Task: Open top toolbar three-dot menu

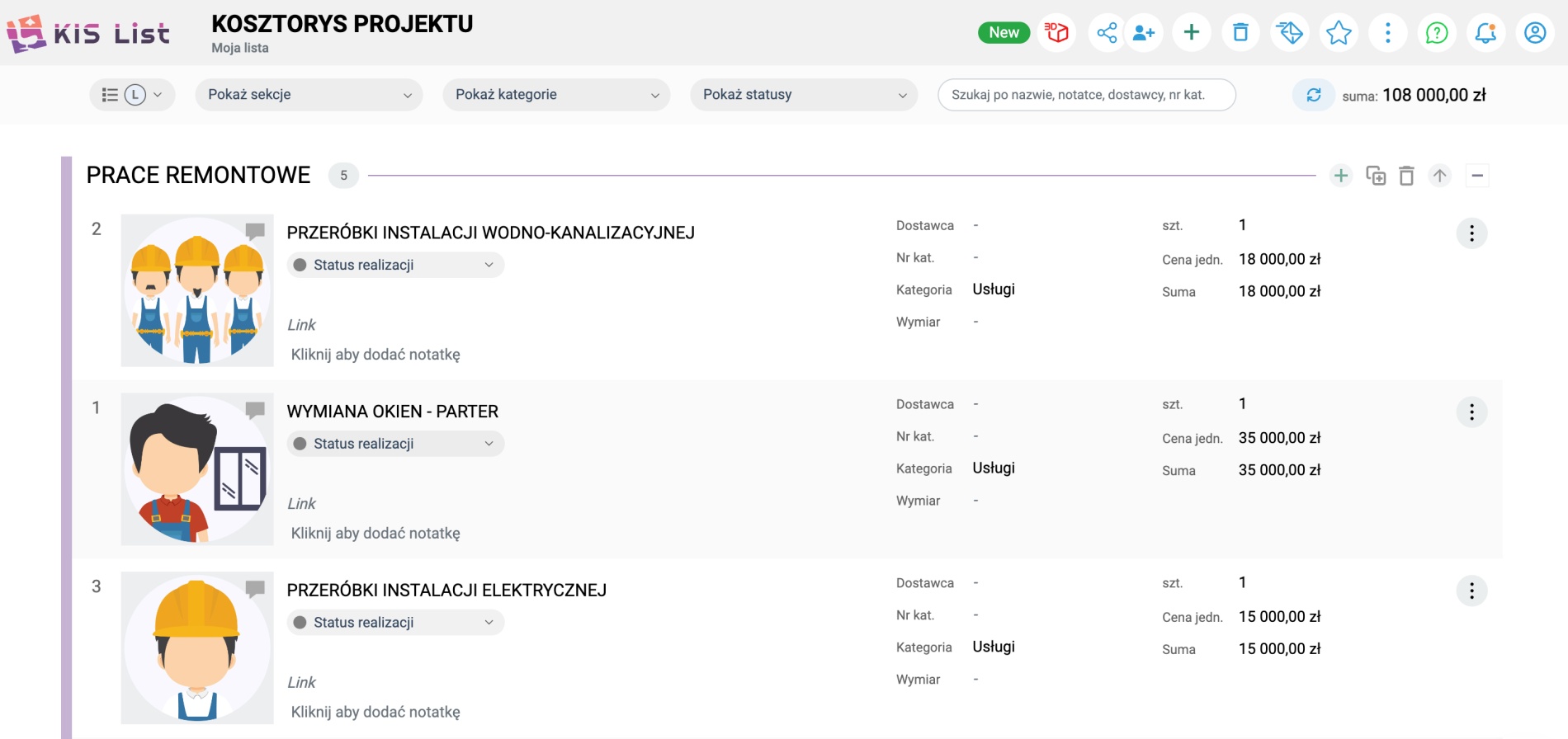Action: pos(1388,32)
